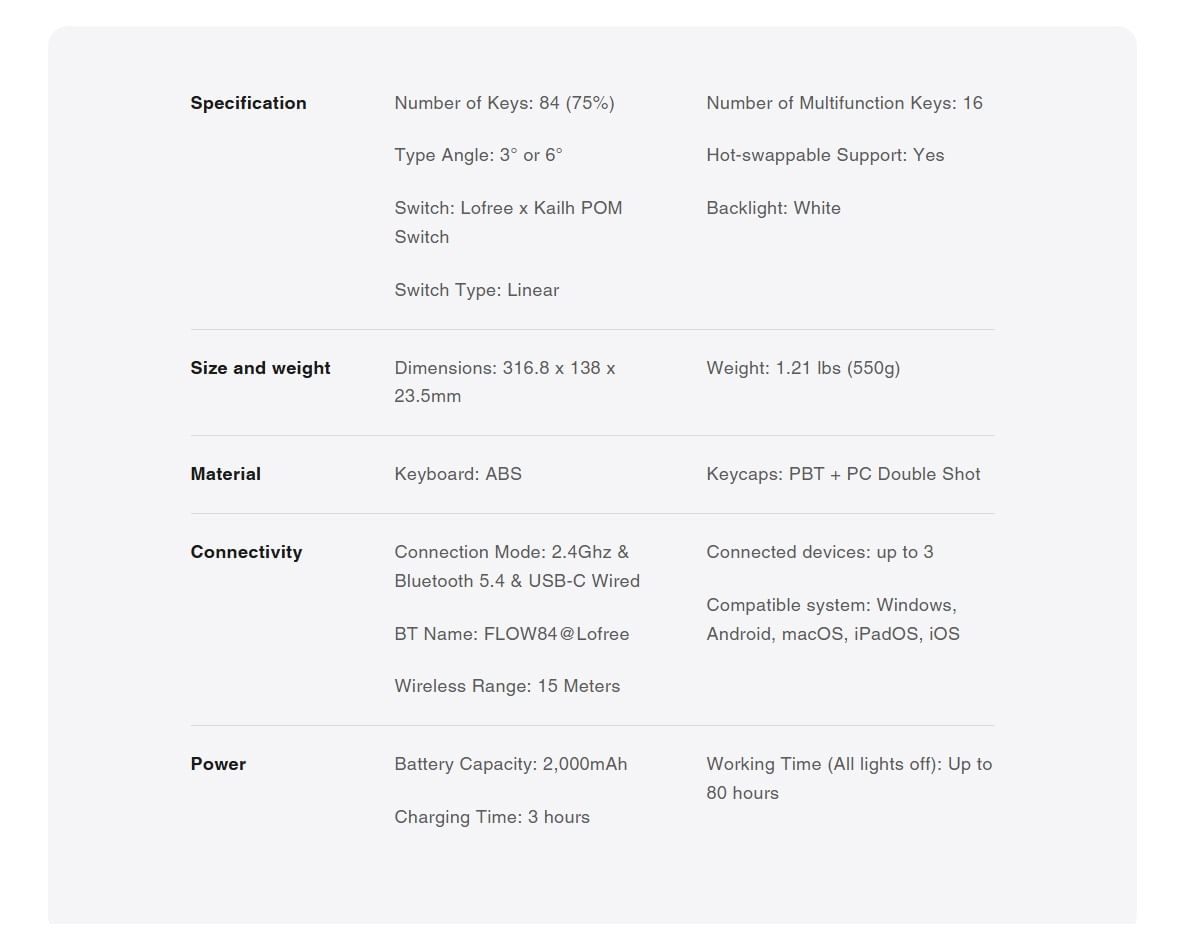Select the Charging Time: 3 hours line
1185x952 pixels.
pyautogui.click(x=492, y=817)
